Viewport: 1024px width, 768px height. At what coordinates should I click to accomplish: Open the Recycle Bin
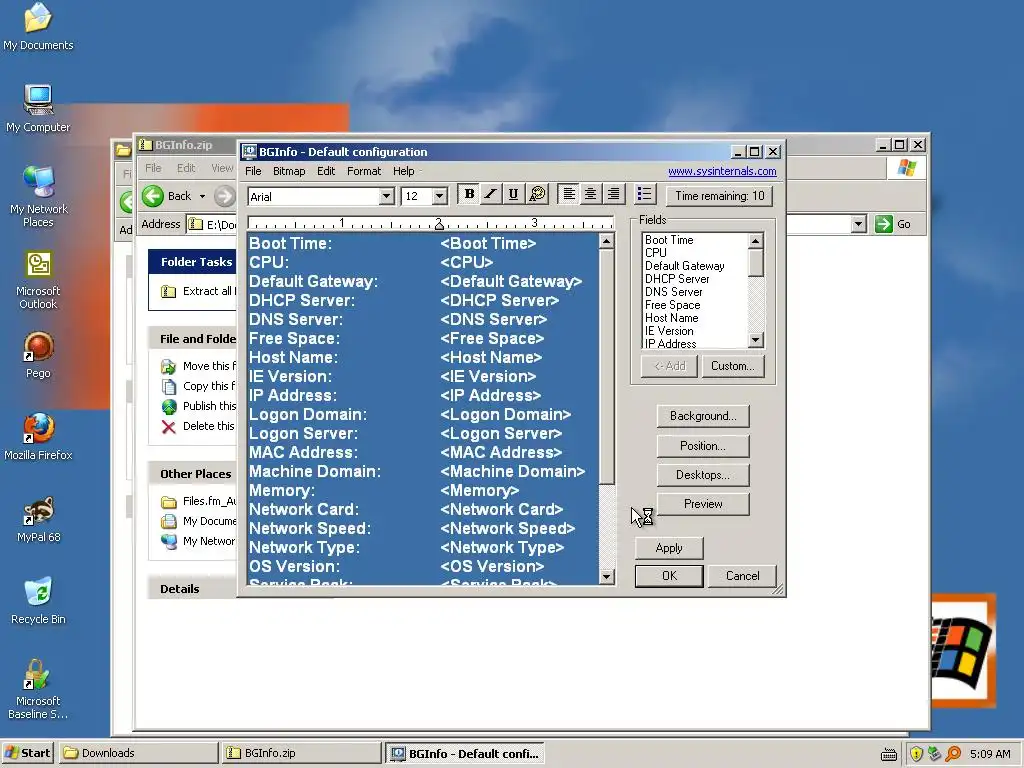pyautogui.click(x=38, y=601)
